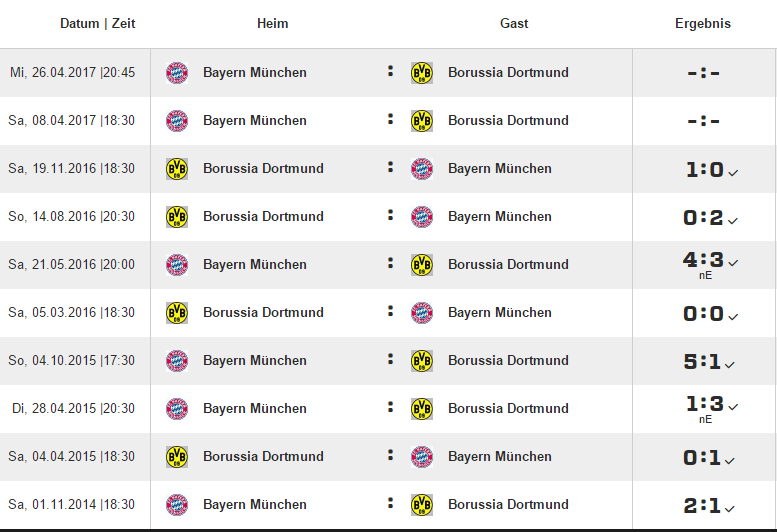Expand the 2:1 result chevron
Image resolution: width=777 pixels, height=532 pixels.
(729, 508)
